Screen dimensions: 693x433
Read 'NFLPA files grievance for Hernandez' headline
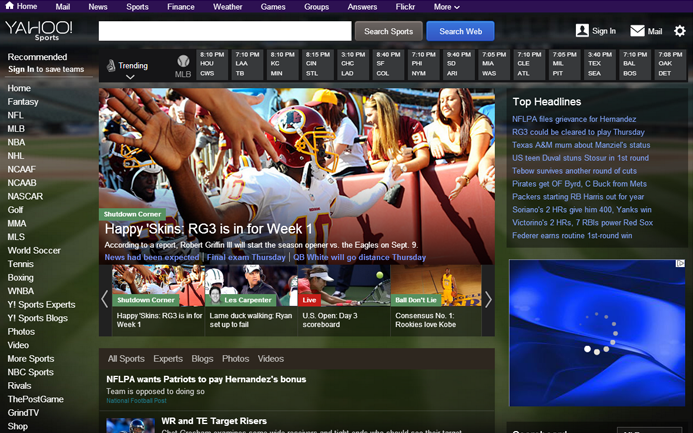click(574, 119)
